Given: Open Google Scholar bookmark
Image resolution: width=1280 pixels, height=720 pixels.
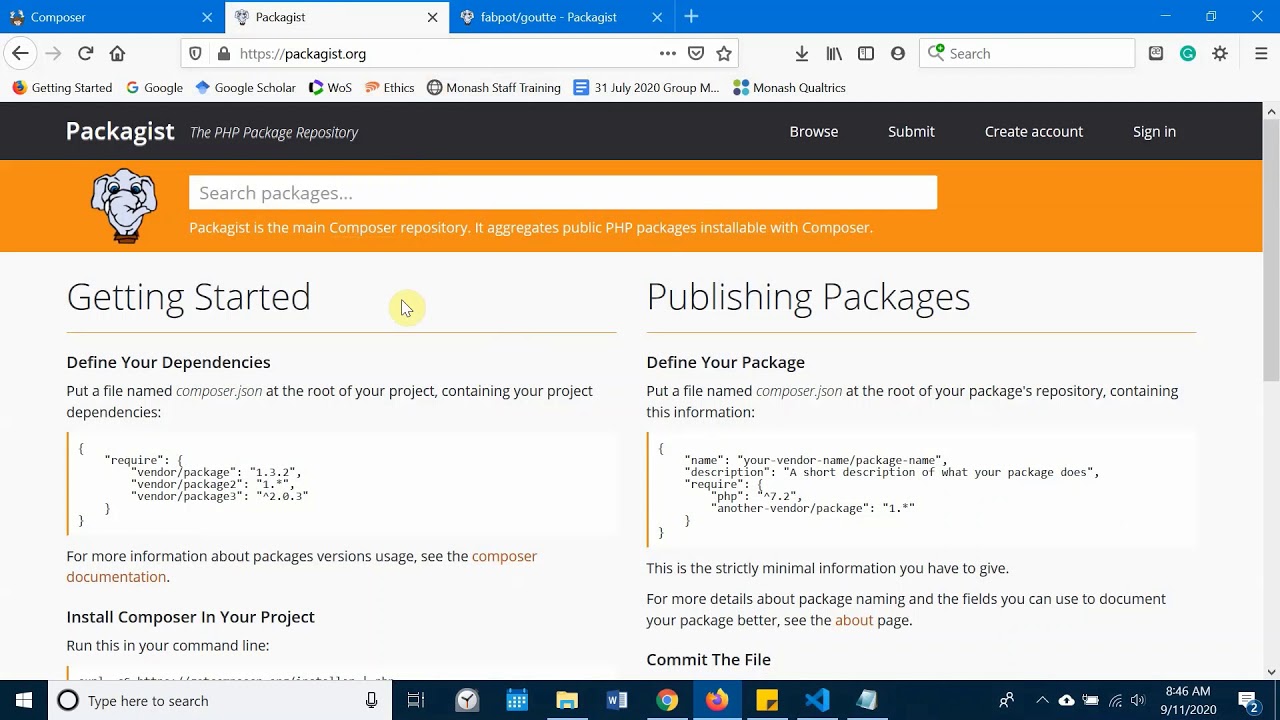Looking at the screenshot, I should 245,88.
